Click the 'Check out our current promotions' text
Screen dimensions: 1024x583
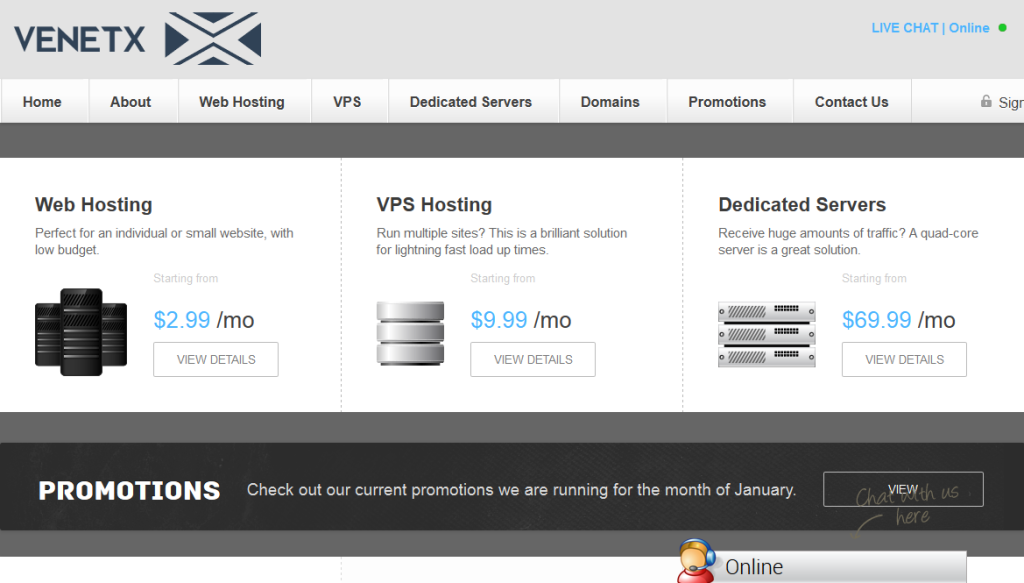(x=521, y=490)
